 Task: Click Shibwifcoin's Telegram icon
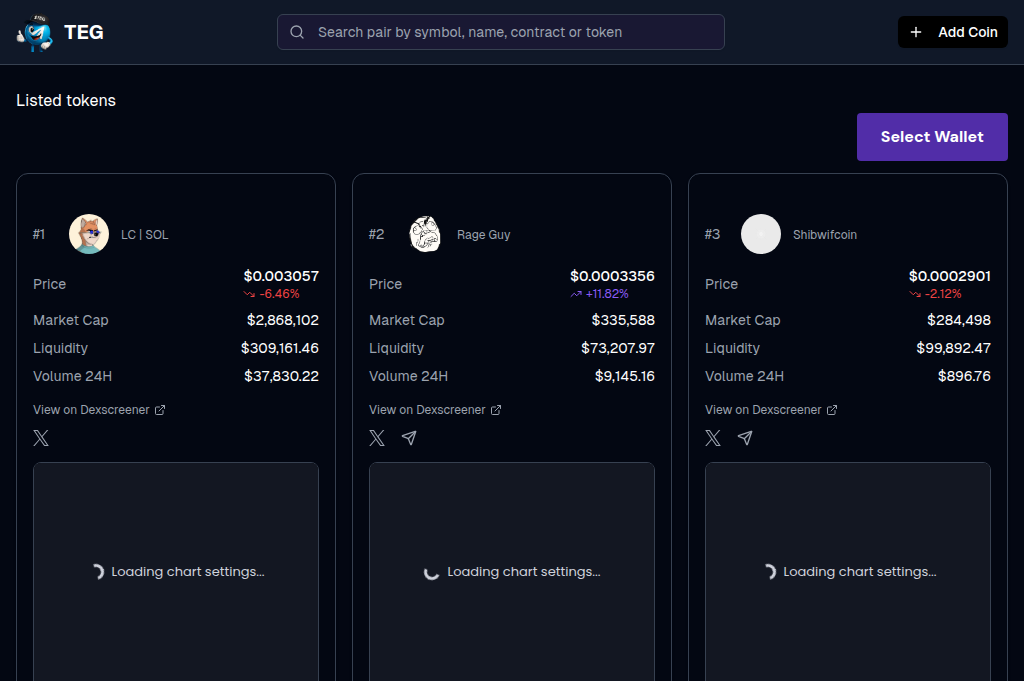tap(745, 438)
